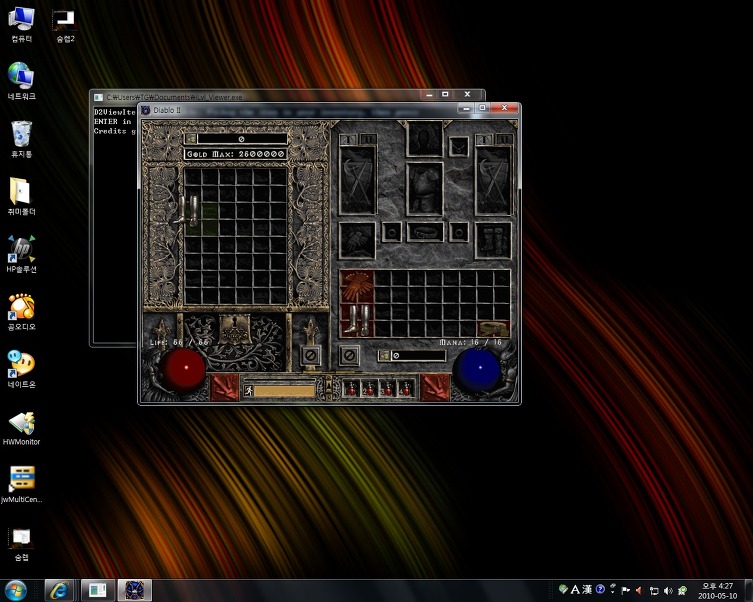Select the HP솔루션 desktop shortcut
The width and height of the screenshot is (753, 602).
click(x=21, y=254)
